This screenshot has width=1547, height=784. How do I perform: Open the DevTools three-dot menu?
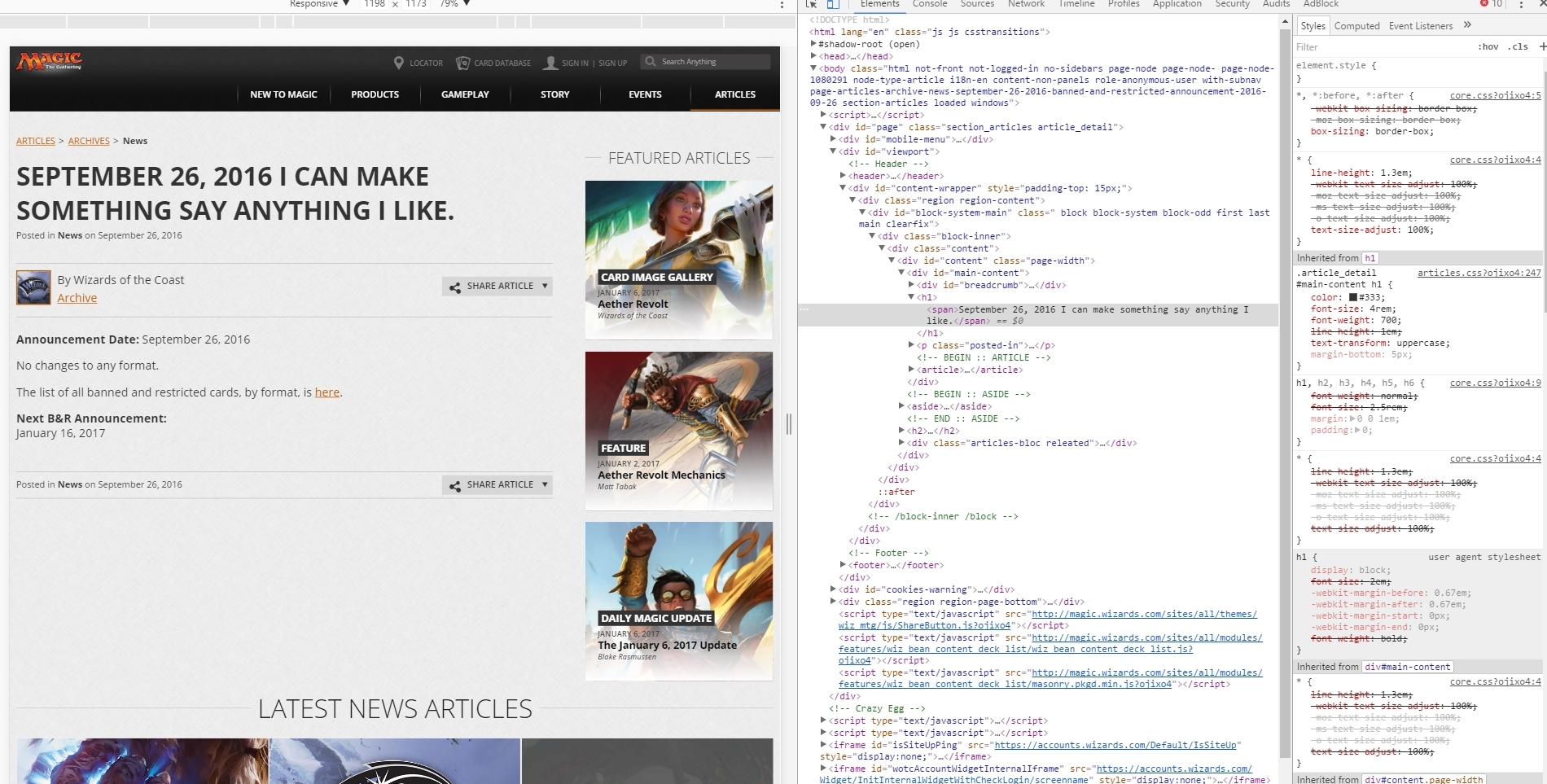point(1521,4)
